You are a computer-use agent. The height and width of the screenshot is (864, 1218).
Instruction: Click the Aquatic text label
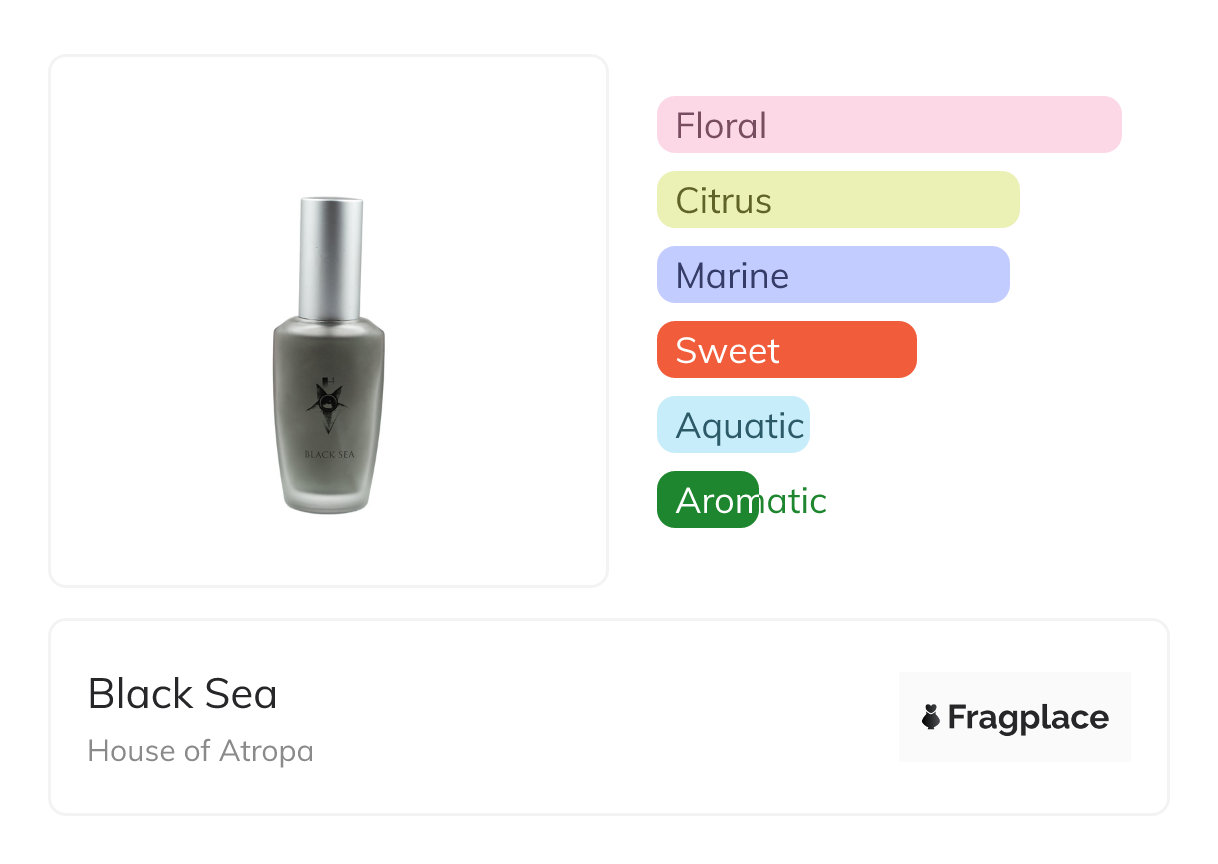740,426
